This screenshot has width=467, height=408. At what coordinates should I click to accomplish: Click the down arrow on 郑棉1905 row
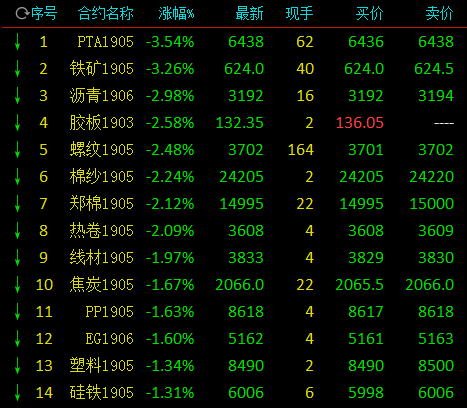[x=17, y=204]
